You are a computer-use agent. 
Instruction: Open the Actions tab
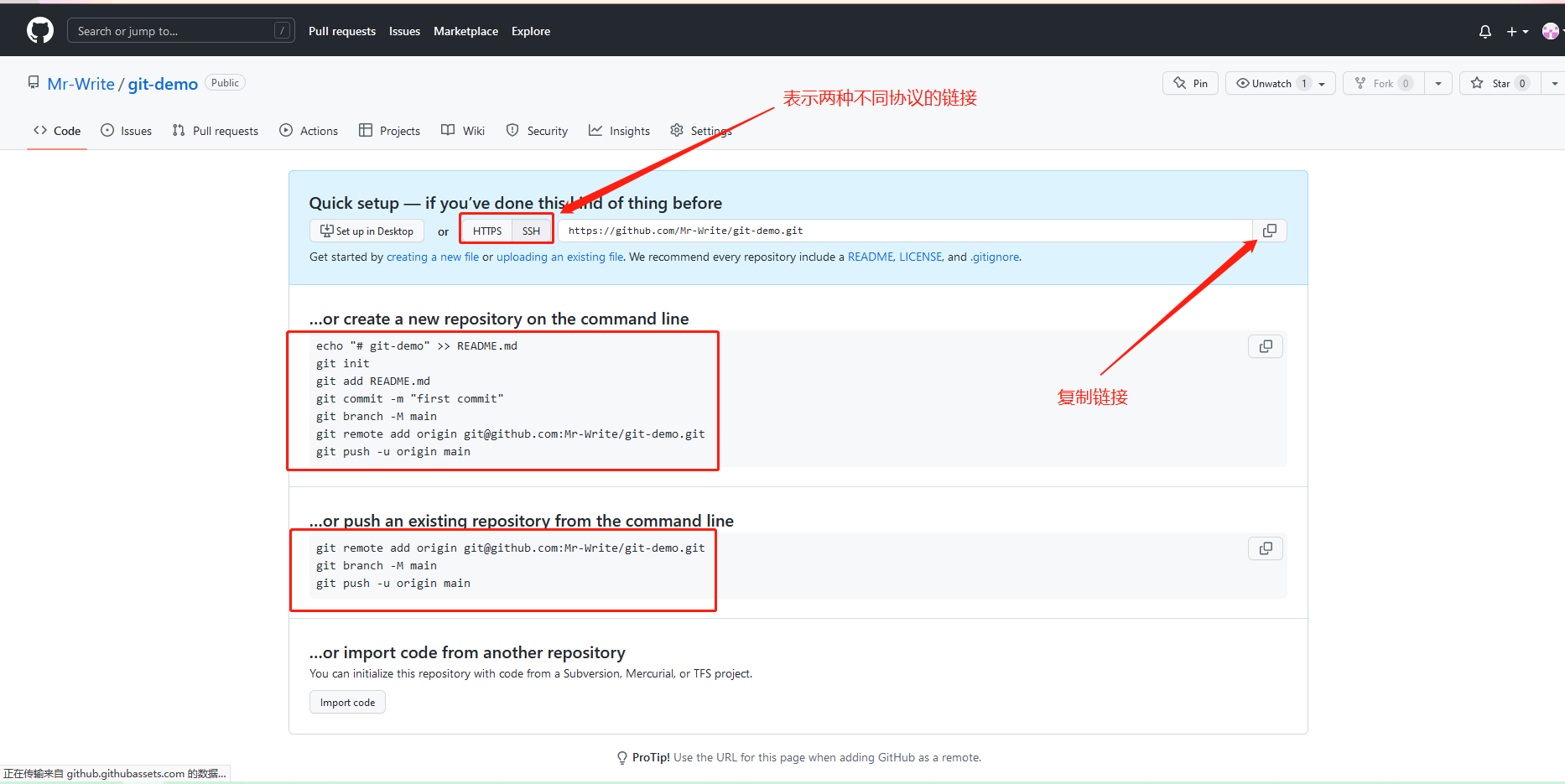309,131
